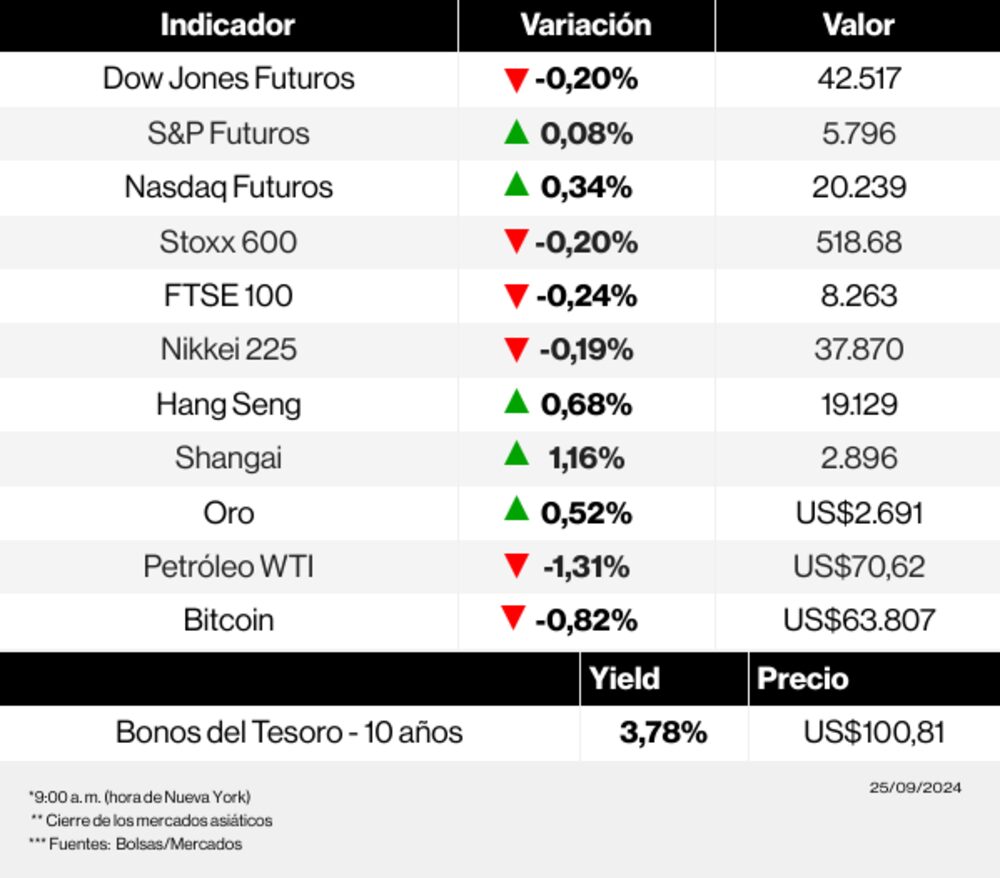Click the green up arrow for Nasdaq Futuros
1000x878 pixels.
click(516, 185)
